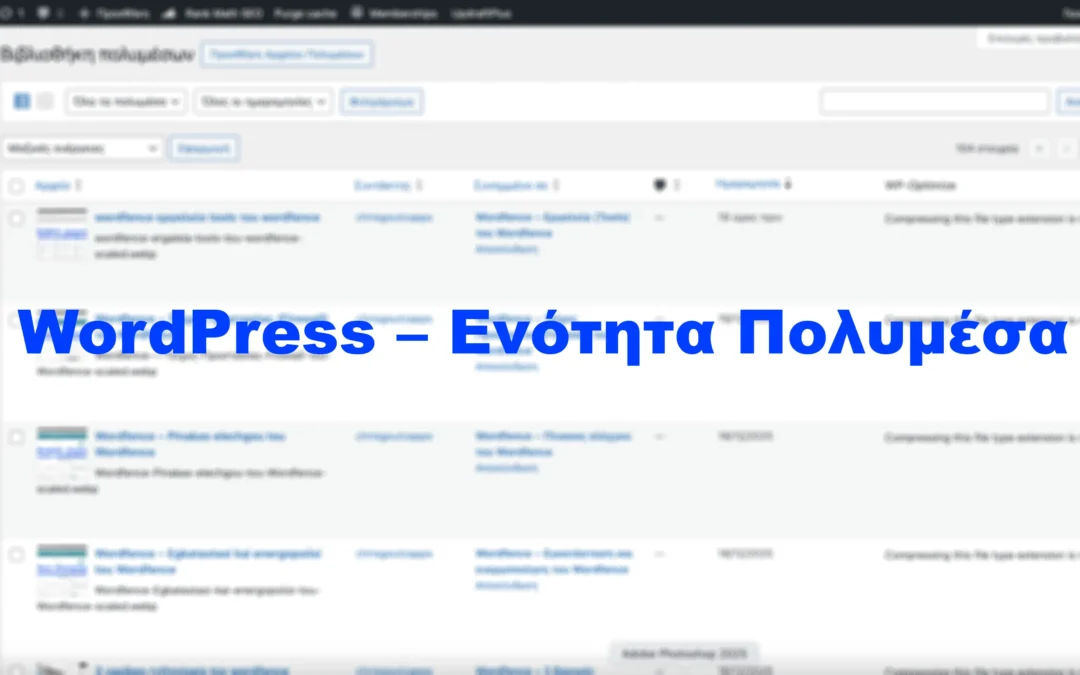Focus the media search input field
This screenshot has height=675, width=1080.
(935, 102)
